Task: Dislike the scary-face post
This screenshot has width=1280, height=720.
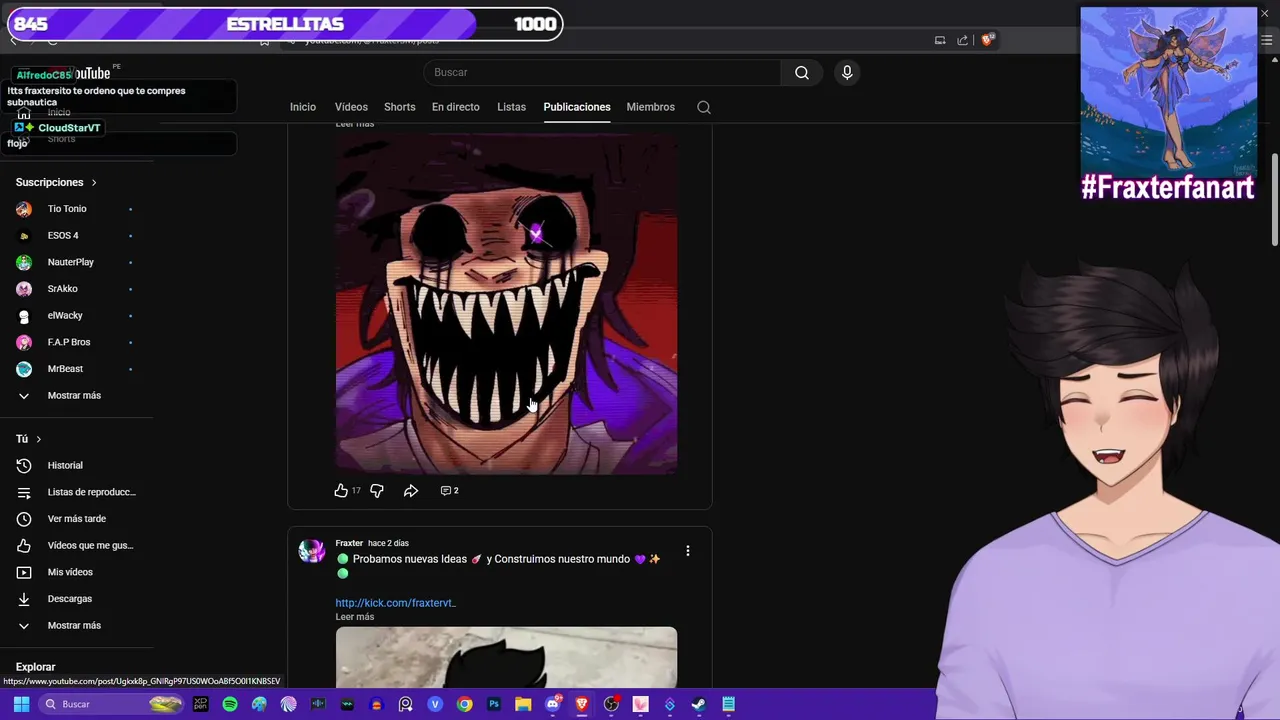Action: click(377, 490)
